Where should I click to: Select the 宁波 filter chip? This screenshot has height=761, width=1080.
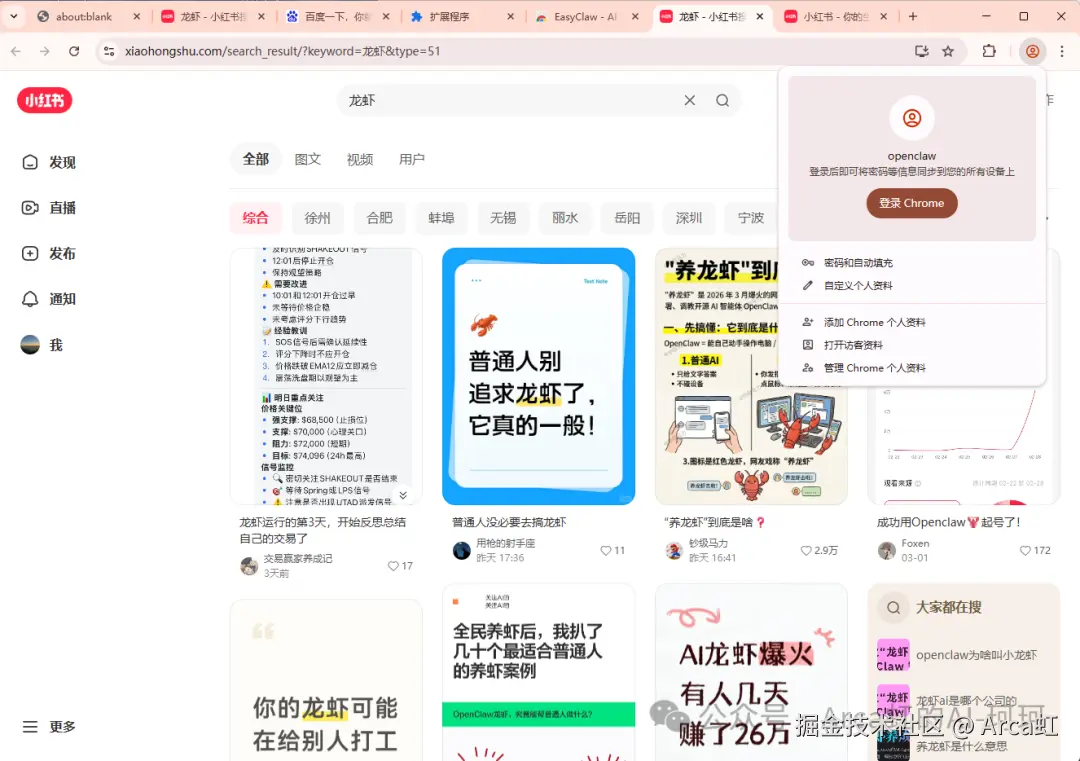(751, 218)
